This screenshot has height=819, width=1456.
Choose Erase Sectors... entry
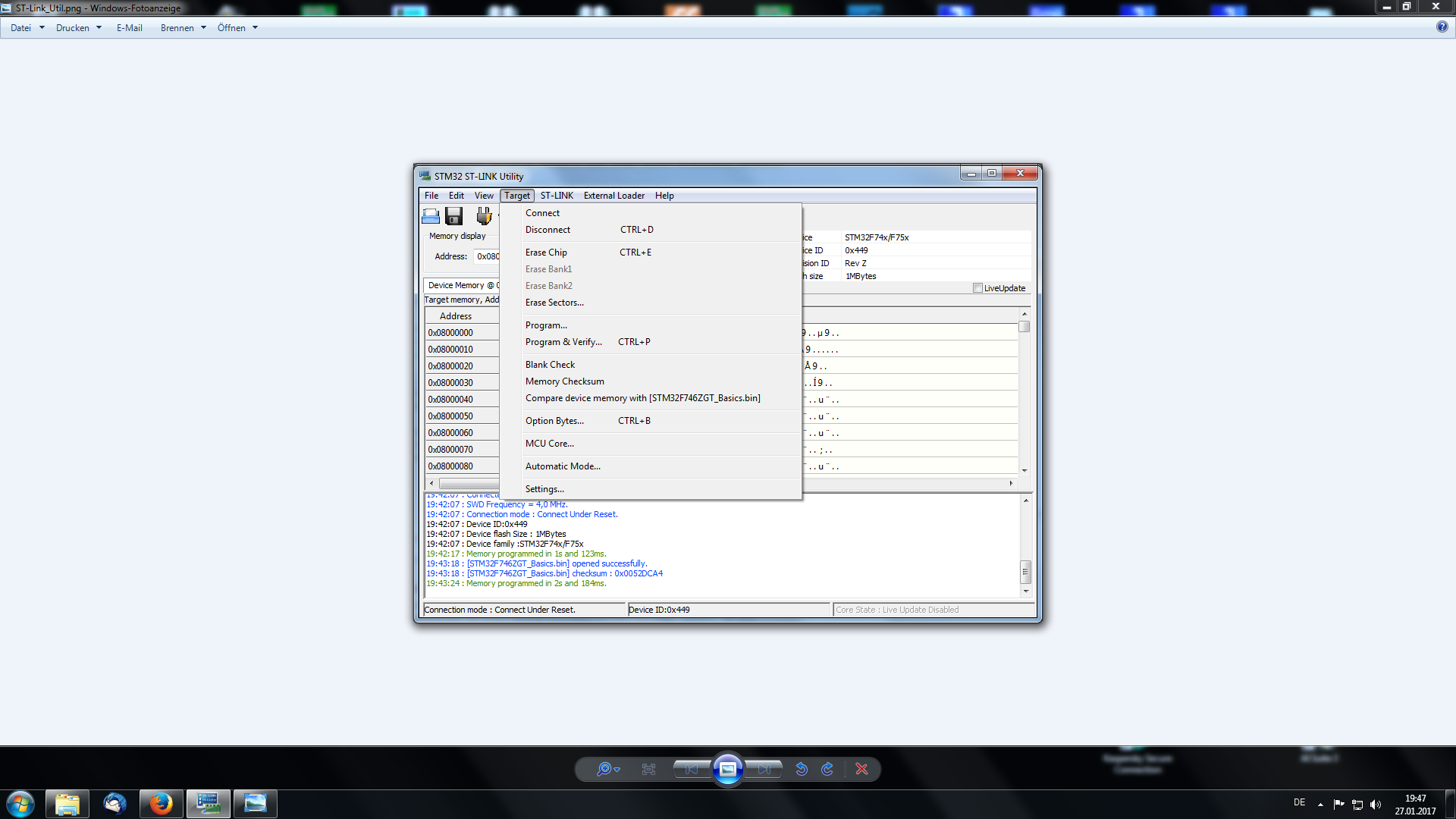point(651,303)
